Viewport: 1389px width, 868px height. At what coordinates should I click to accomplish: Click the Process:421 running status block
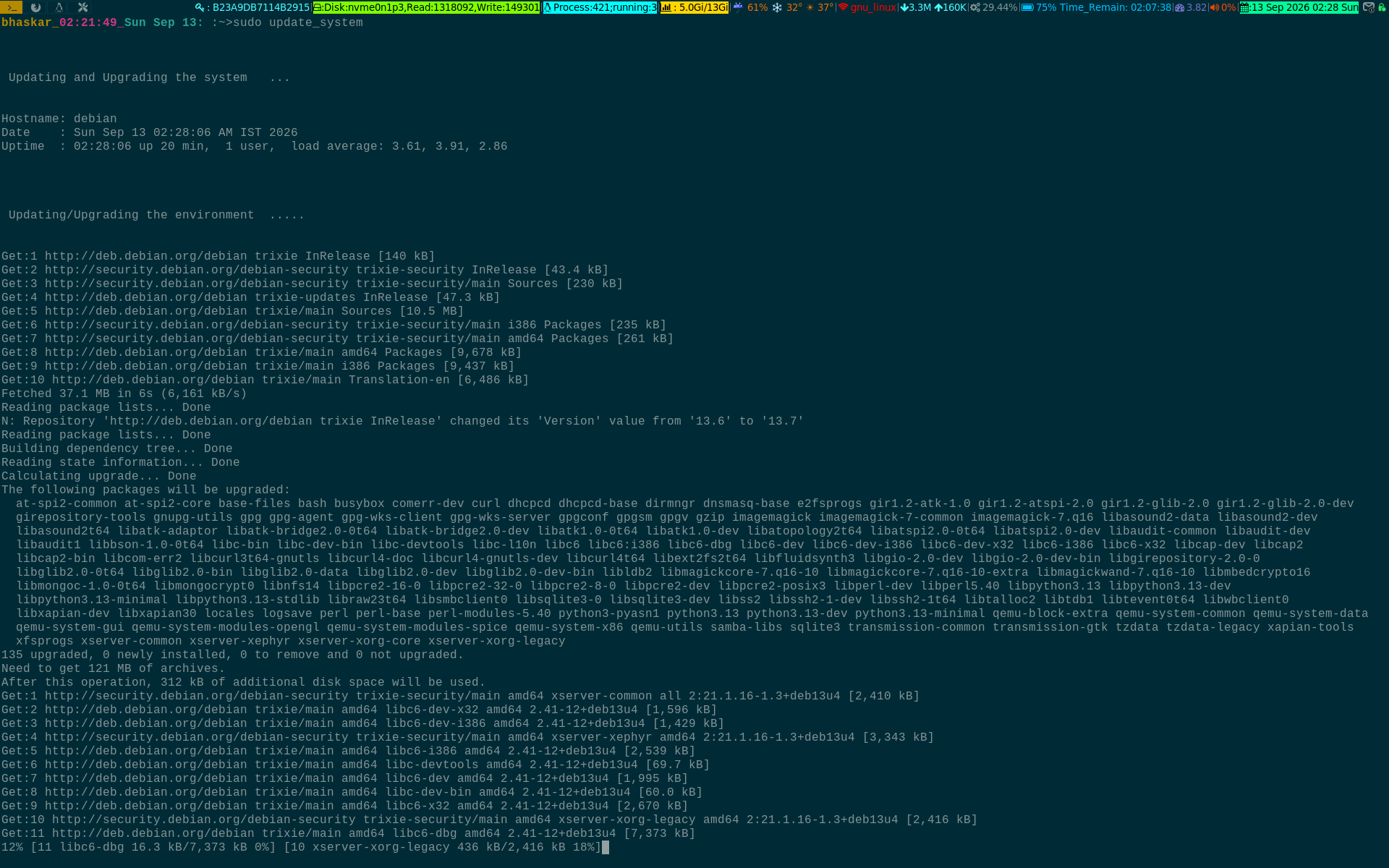click(600, 7)
